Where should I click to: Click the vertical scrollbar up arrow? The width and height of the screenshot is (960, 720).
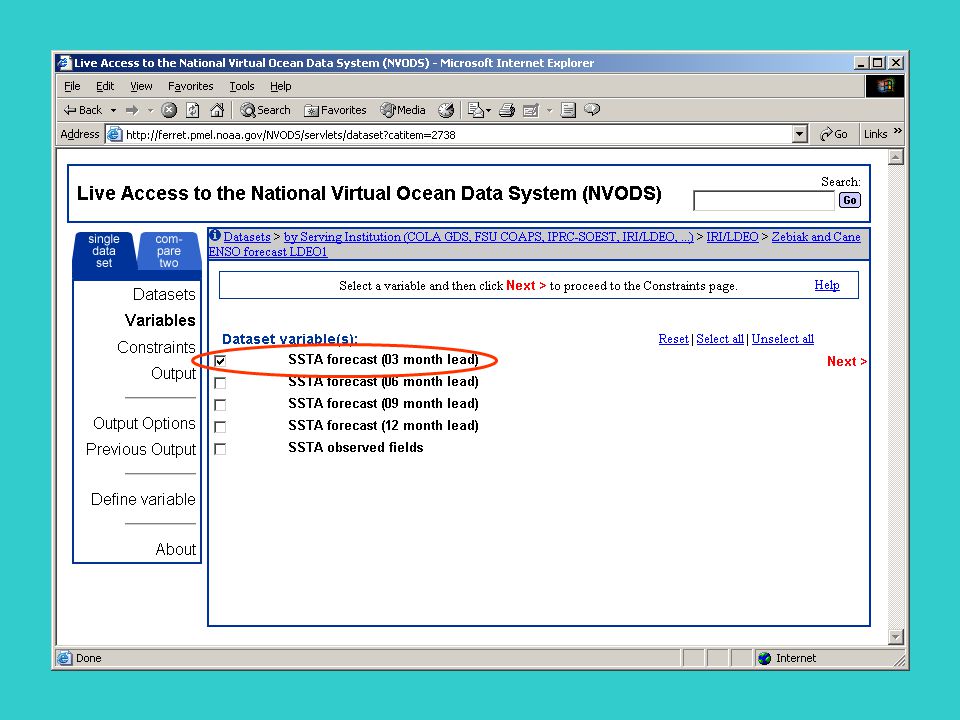(895, 157)
